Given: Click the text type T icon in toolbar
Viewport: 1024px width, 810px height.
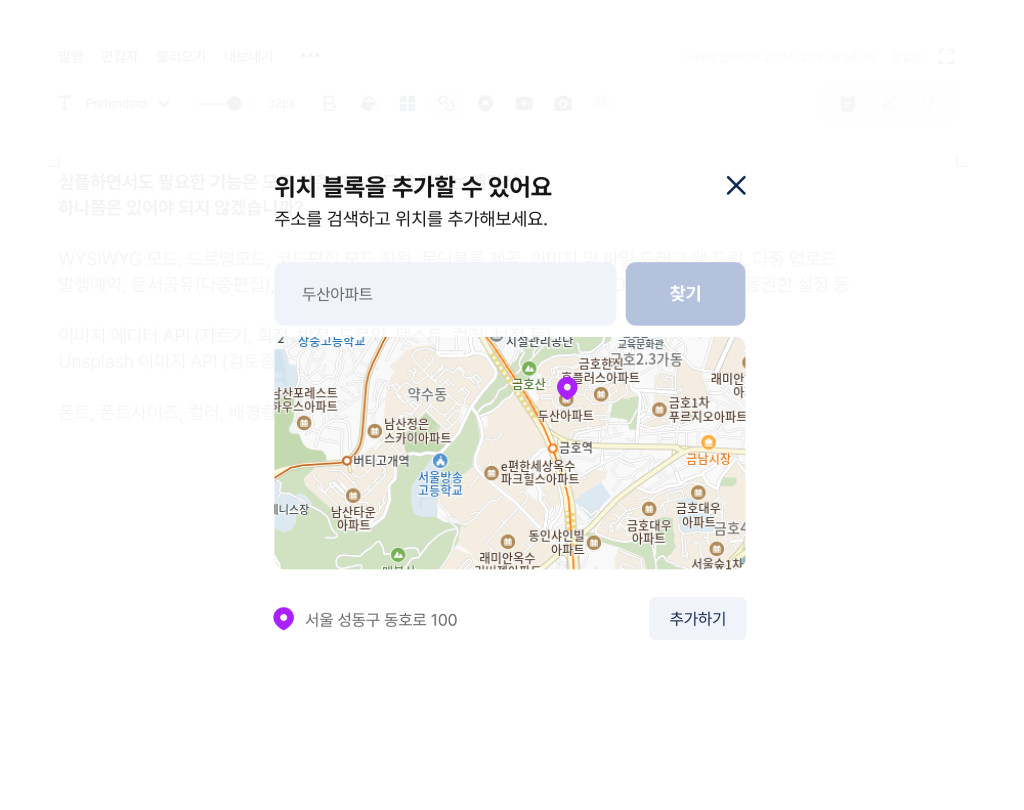Looking at the screenshot, I should [64, 103].
